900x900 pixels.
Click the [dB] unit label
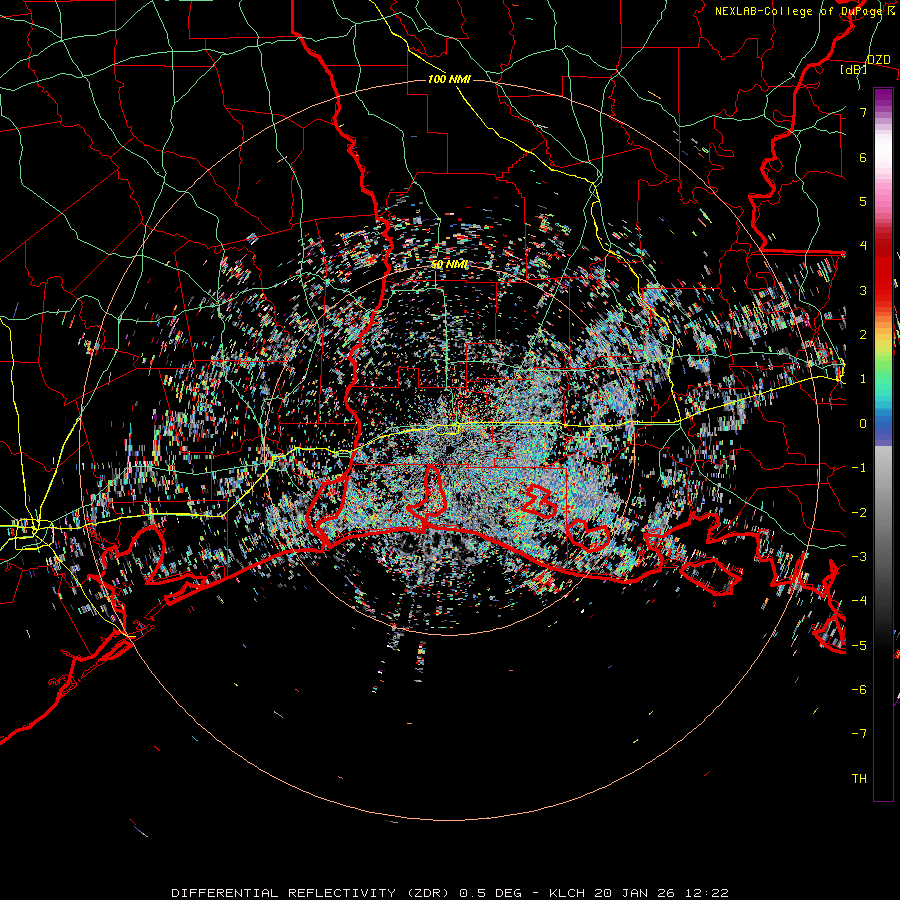(854, 69)
